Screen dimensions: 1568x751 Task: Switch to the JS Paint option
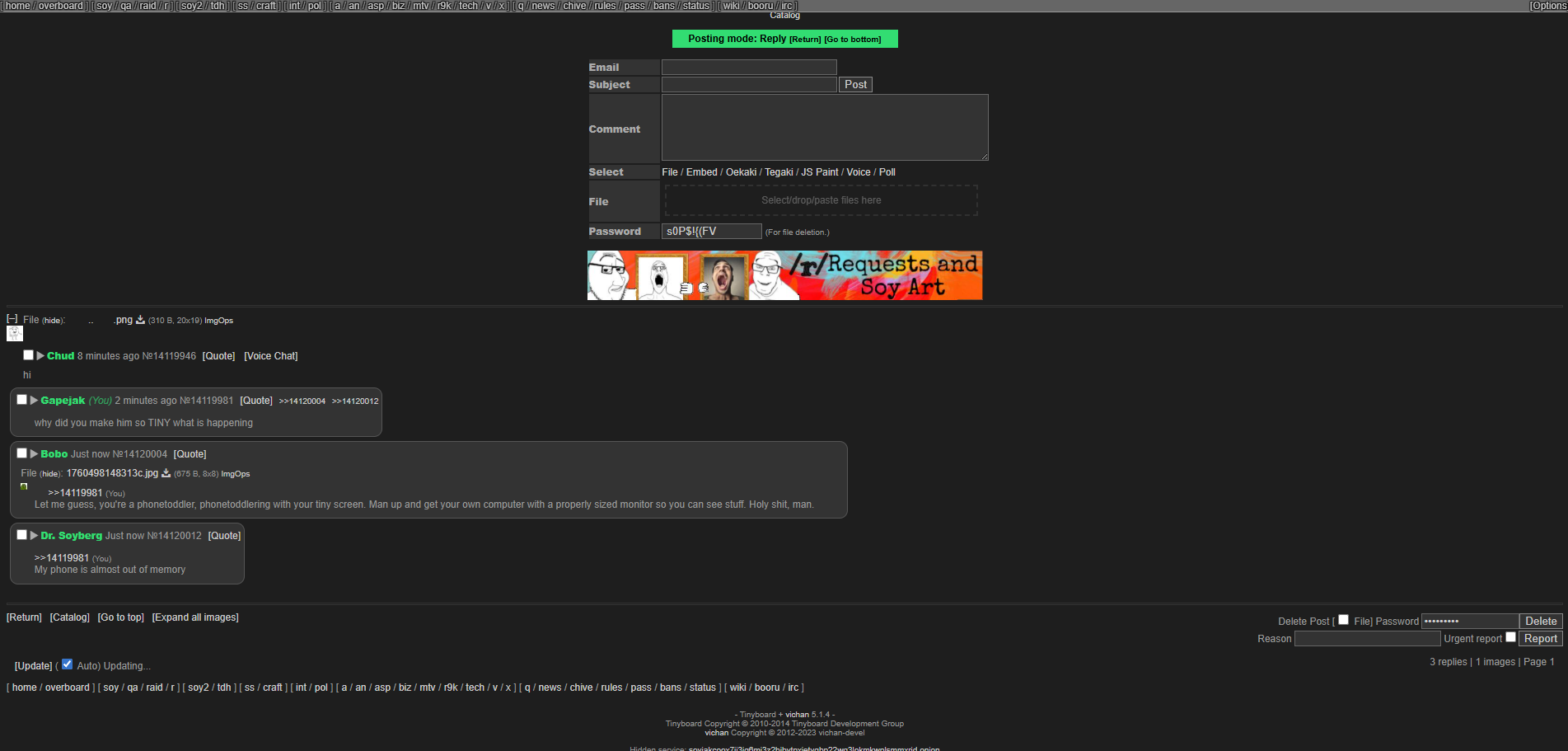click(819, 172)
